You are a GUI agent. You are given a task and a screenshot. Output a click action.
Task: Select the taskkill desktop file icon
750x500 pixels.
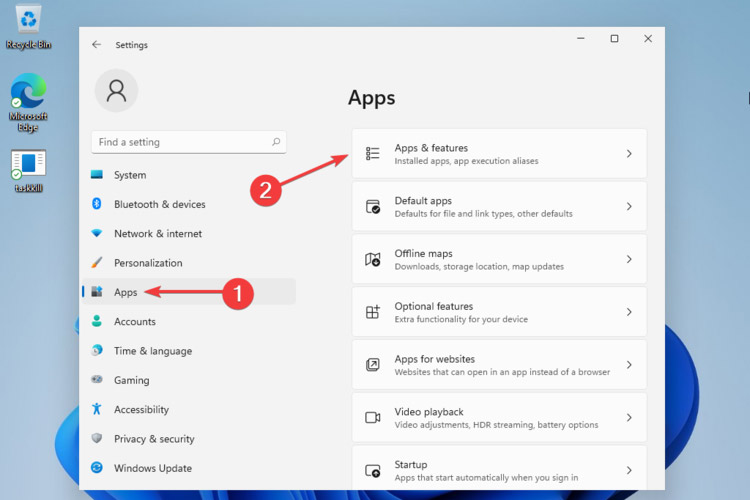click(x=28, y=171)
